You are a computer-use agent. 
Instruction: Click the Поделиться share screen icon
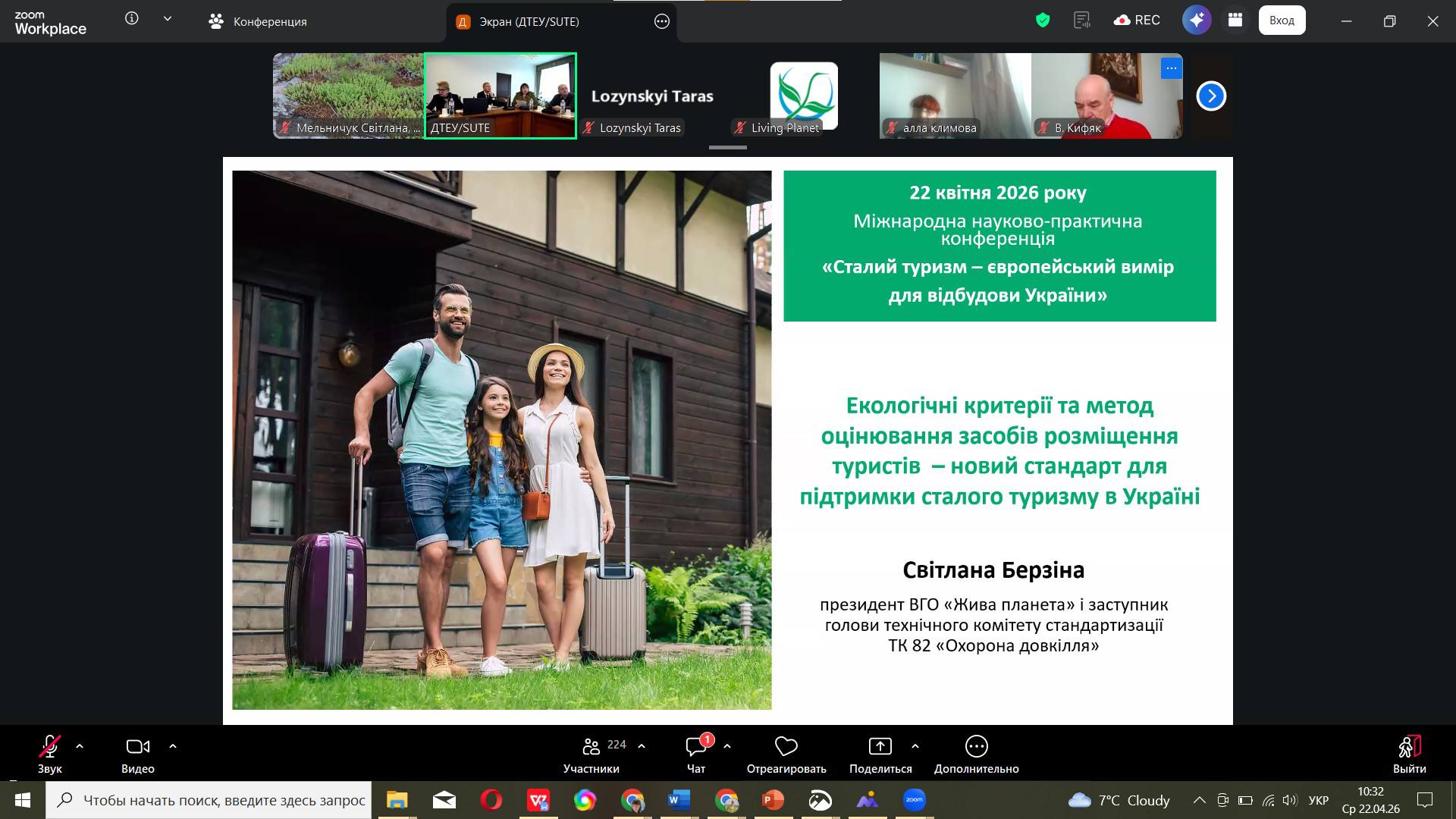[880, 747]
